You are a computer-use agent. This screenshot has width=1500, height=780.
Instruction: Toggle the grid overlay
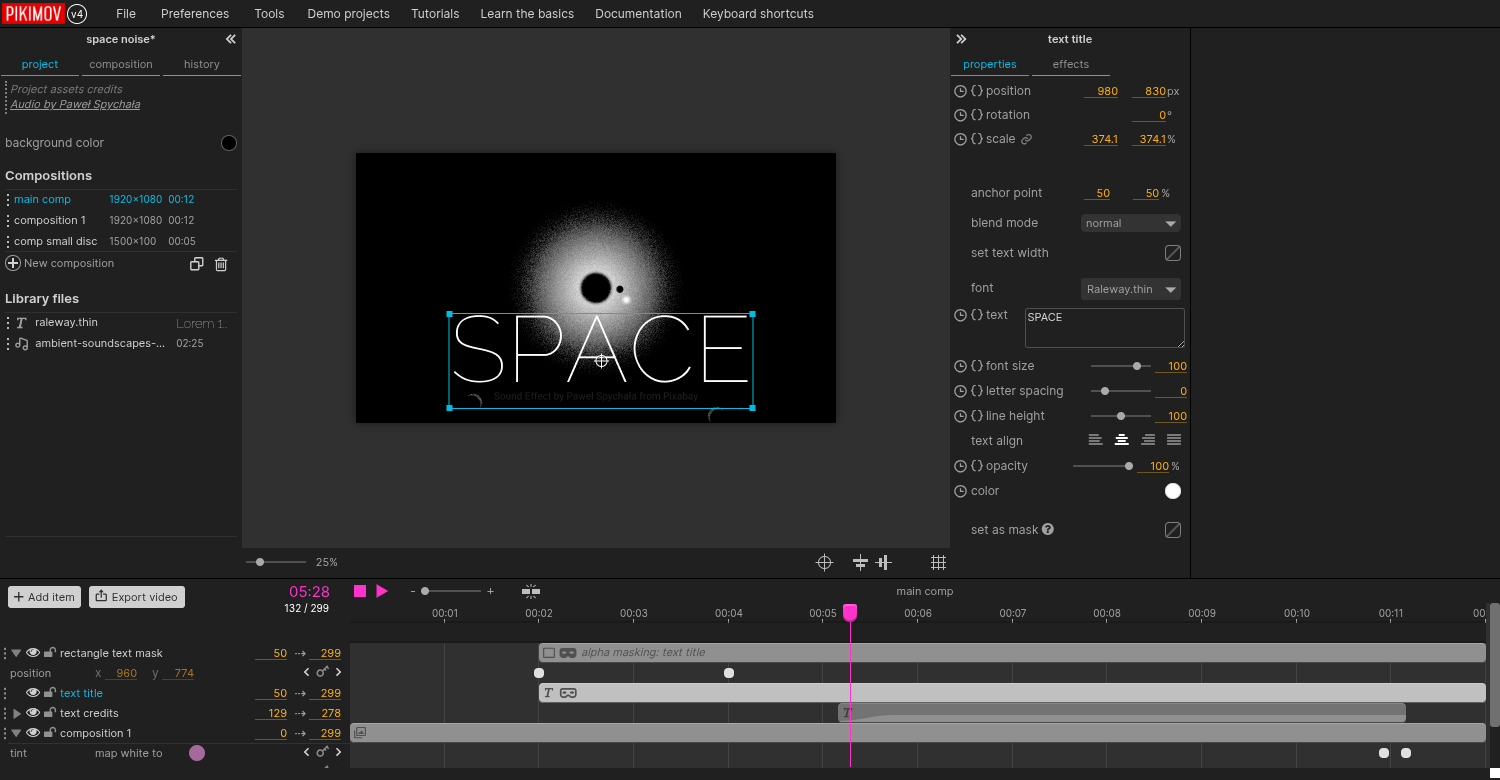point(938,563)
